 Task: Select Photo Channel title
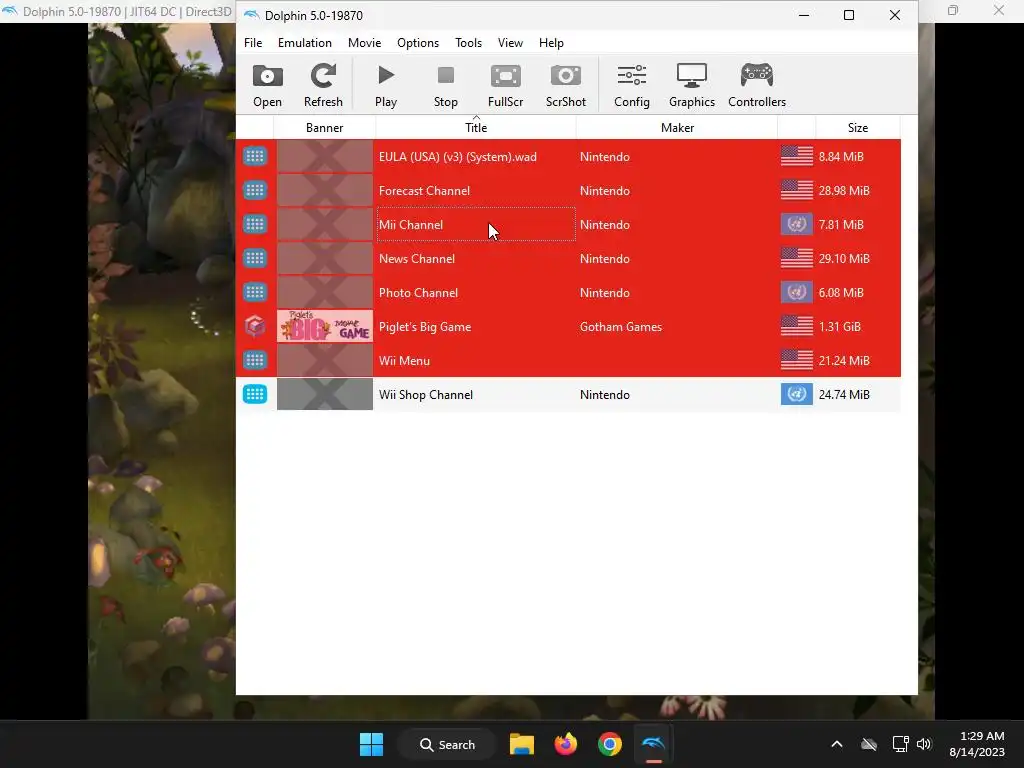pyautogui.click(x=418, y=293)
